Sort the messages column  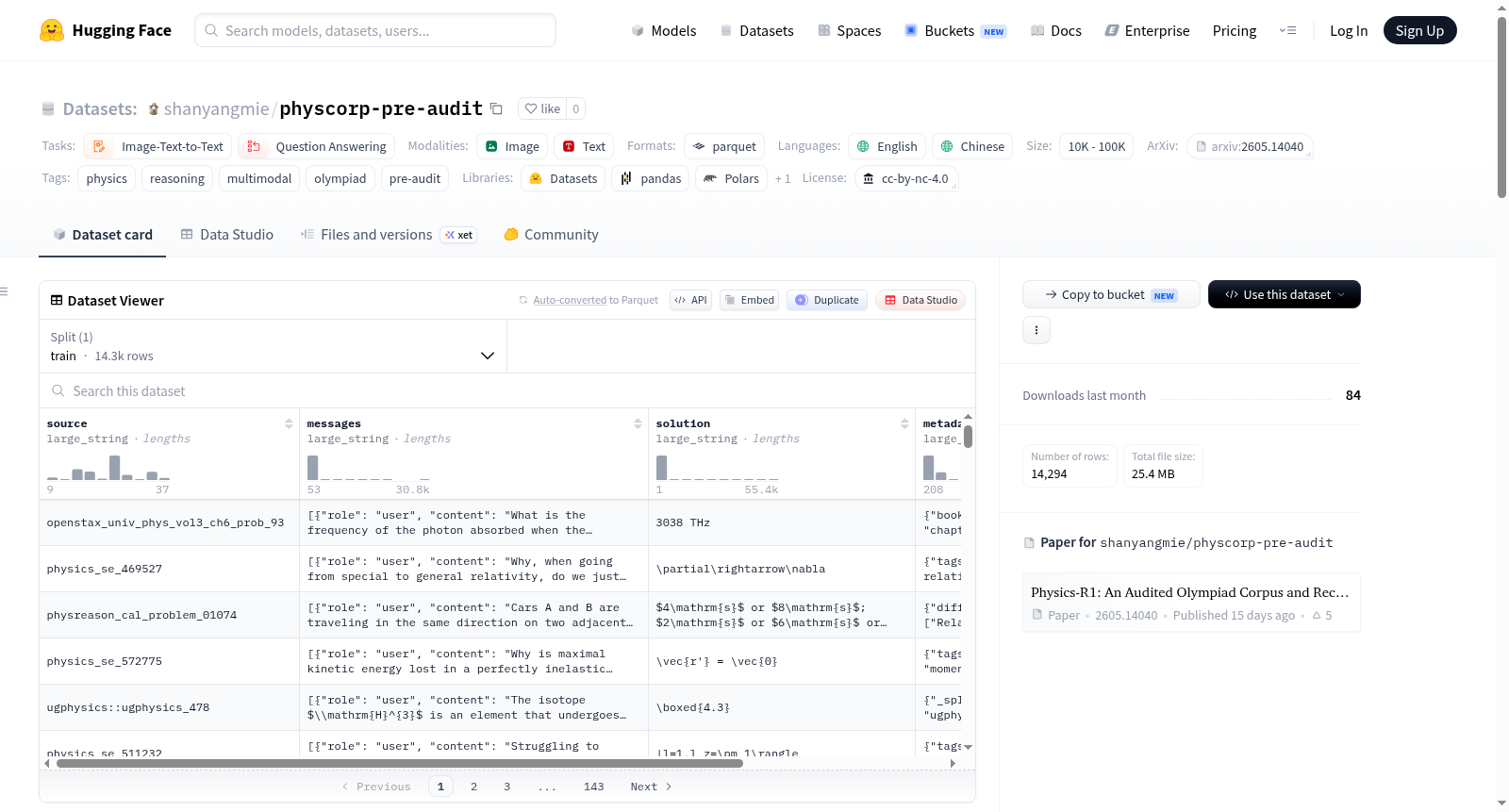tap(638, 424)
